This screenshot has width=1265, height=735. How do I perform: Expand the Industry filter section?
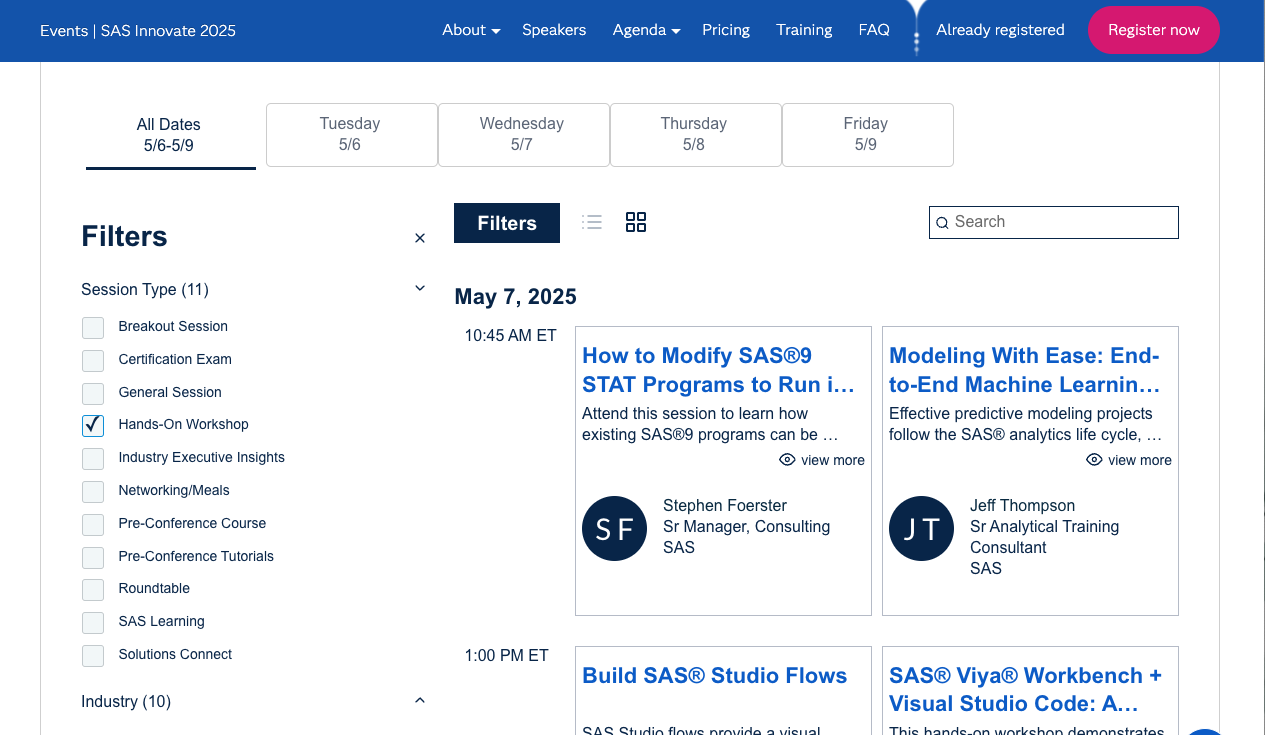coord(420,701)
